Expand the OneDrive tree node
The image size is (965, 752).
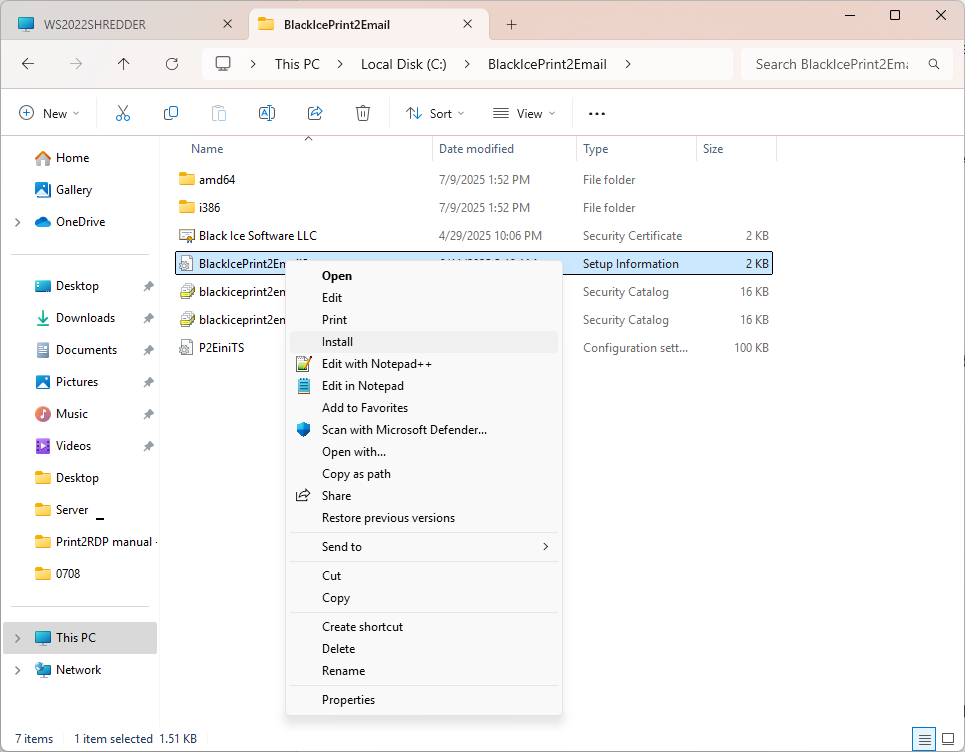pos(18,222)
